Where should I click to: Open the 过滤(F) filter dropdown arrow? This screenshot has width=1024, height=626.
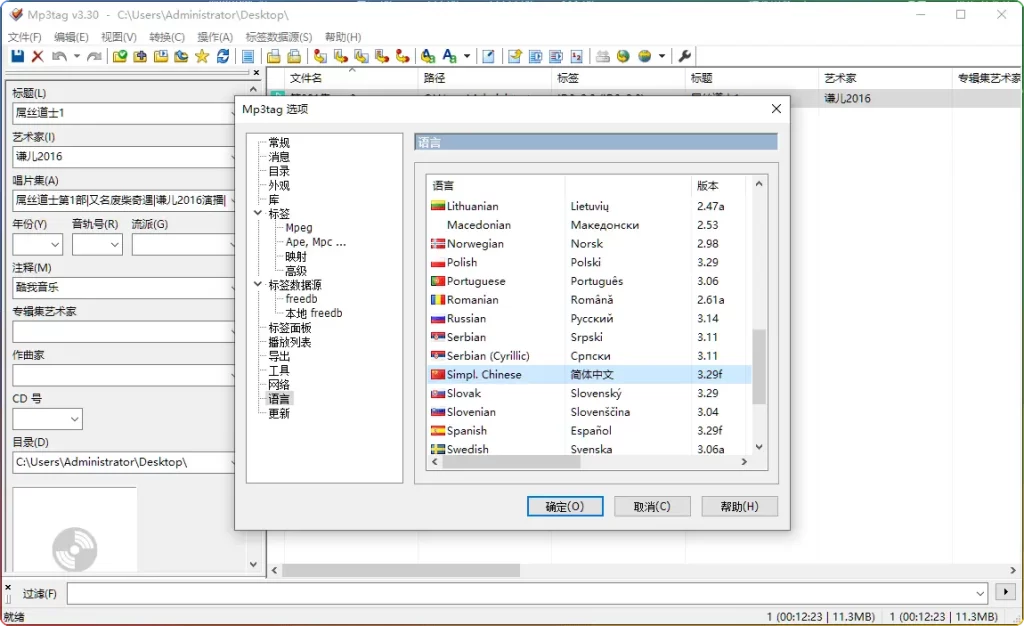click(980, 593)
